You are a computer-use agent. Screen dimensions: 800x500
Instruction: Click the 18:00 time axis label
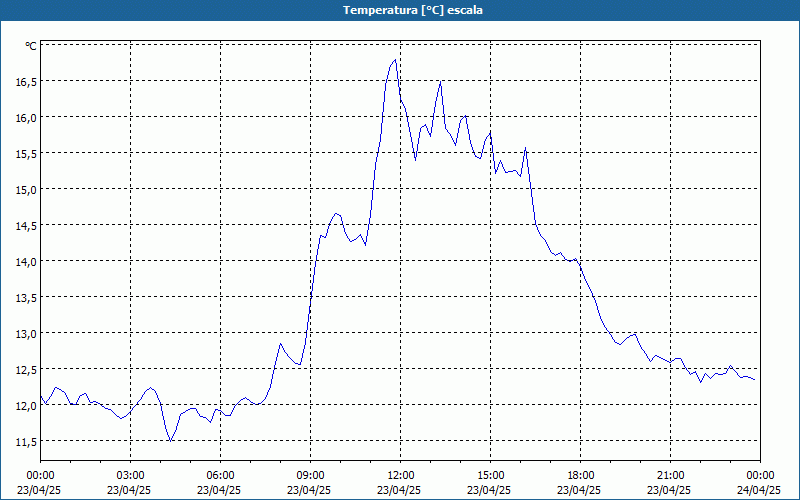(581, 476)
